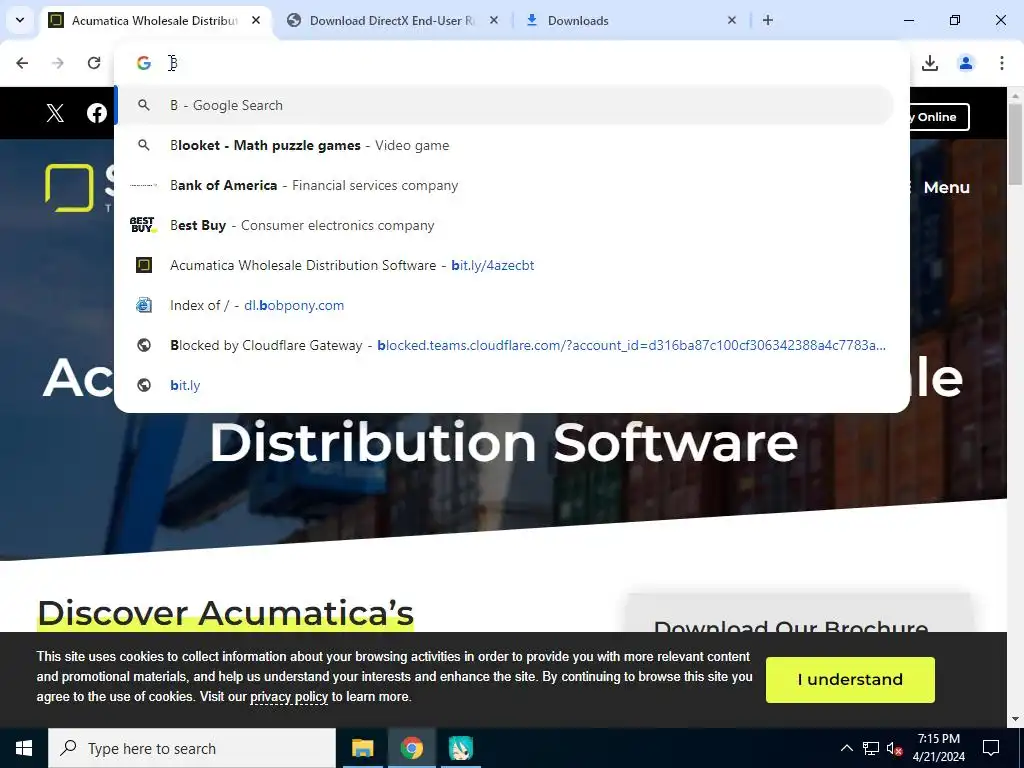
Task: Click the Bank of America logo icon
Action: tap(144, 185)
